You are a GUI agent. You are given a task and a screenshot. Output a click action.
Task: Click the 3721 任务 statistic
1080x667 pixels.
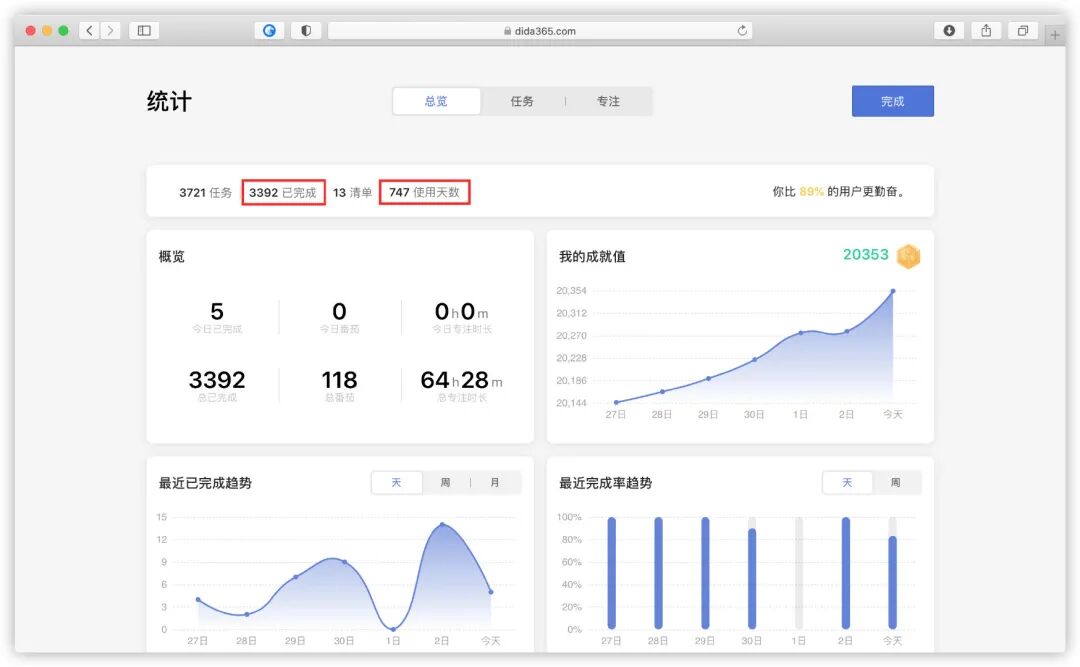(x=205, y=193)
